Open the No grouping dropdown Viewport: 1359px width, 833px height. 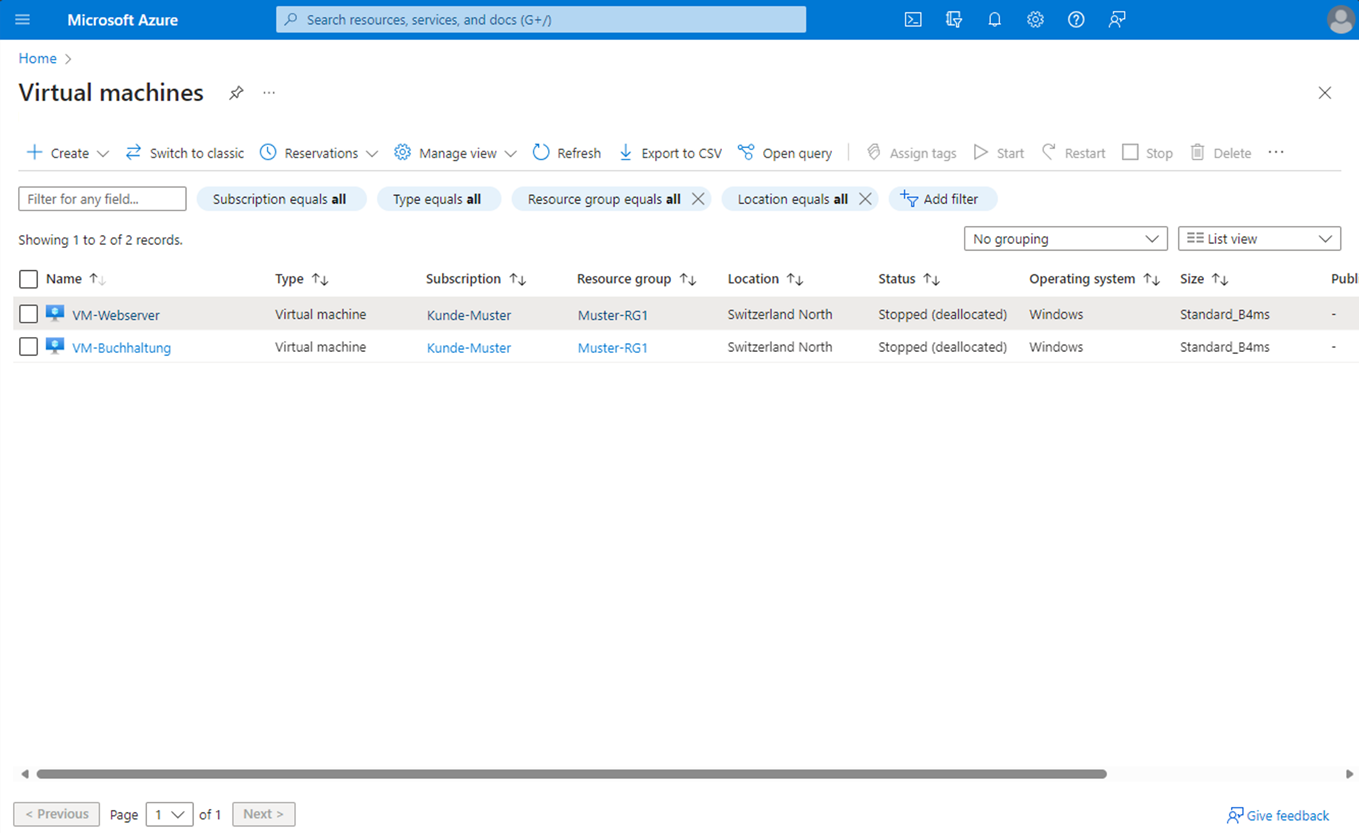click(1065, 239)
